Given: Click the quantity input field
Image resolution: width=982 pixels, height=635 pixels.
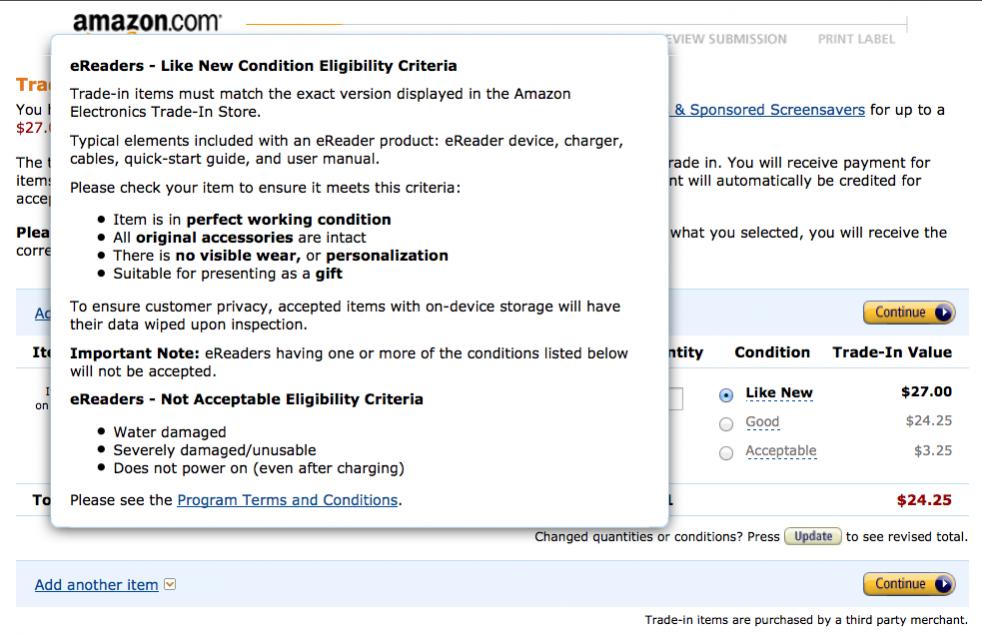Looking at the screenshot, I should point(675,399).
